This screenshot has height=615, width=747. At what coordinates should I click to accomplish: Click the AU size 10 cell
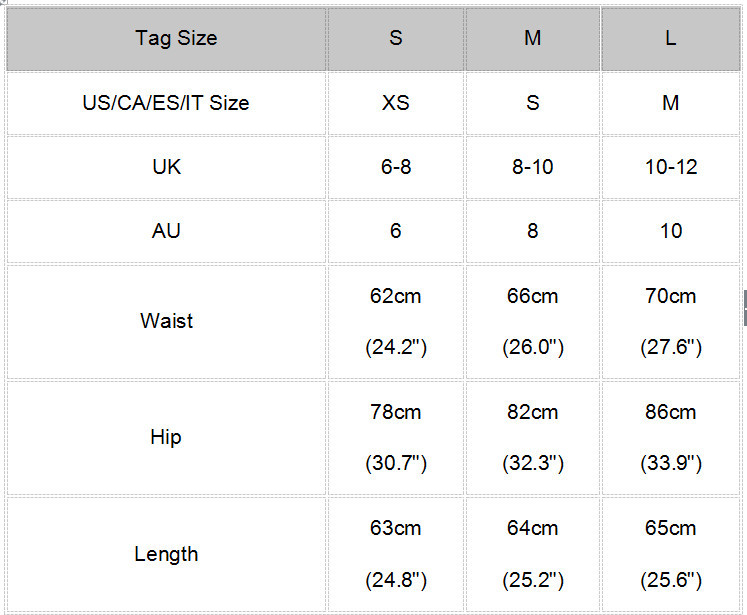[671, 231]
